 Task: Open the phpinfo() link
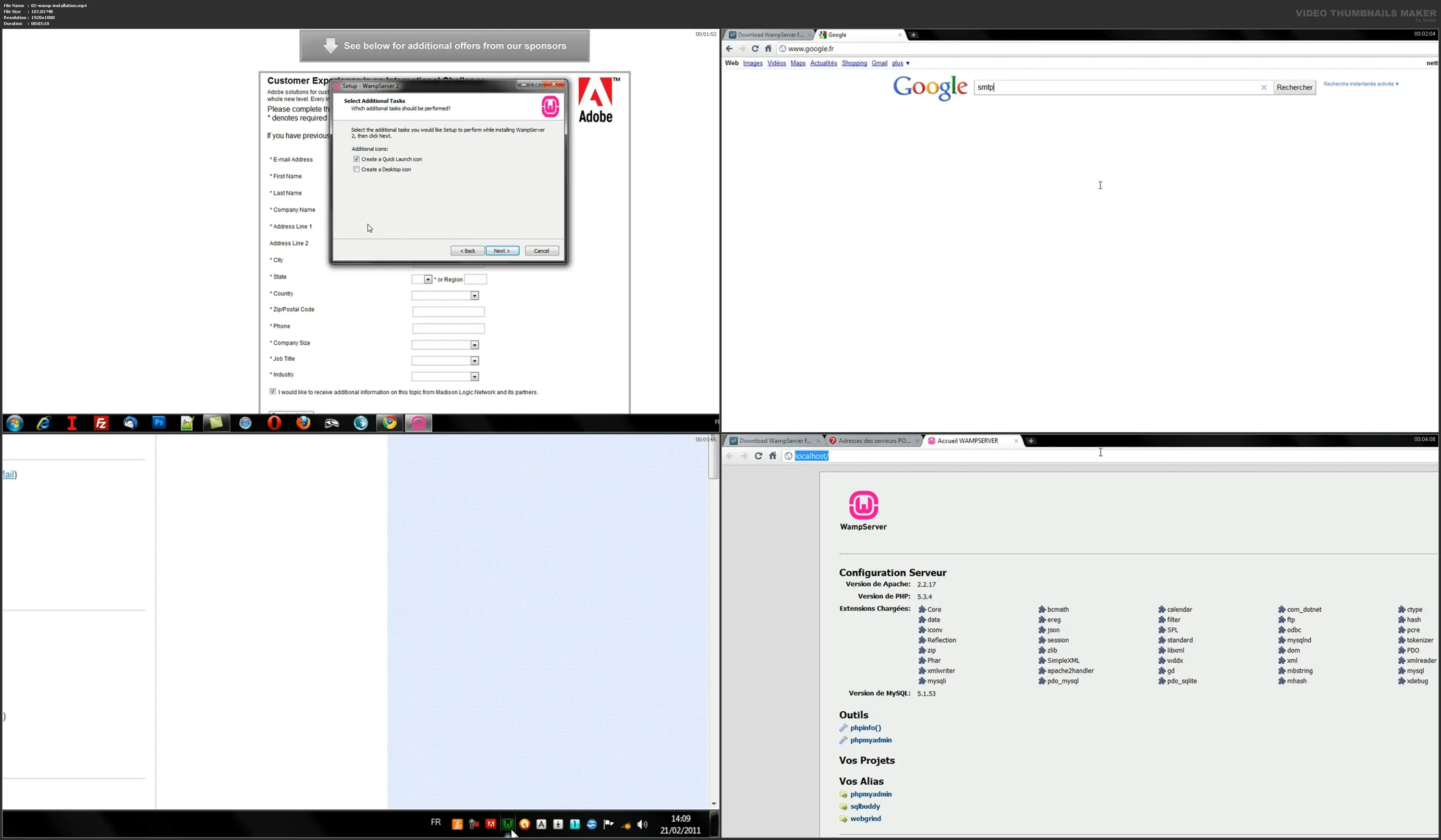click(865, 728)
